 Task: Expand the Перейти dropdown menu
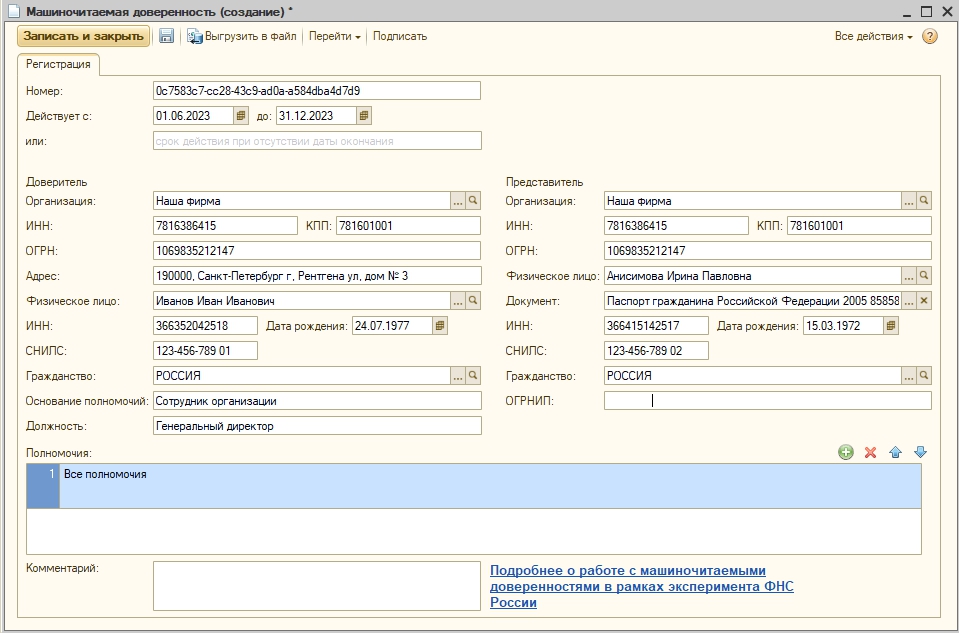(334, 36)
